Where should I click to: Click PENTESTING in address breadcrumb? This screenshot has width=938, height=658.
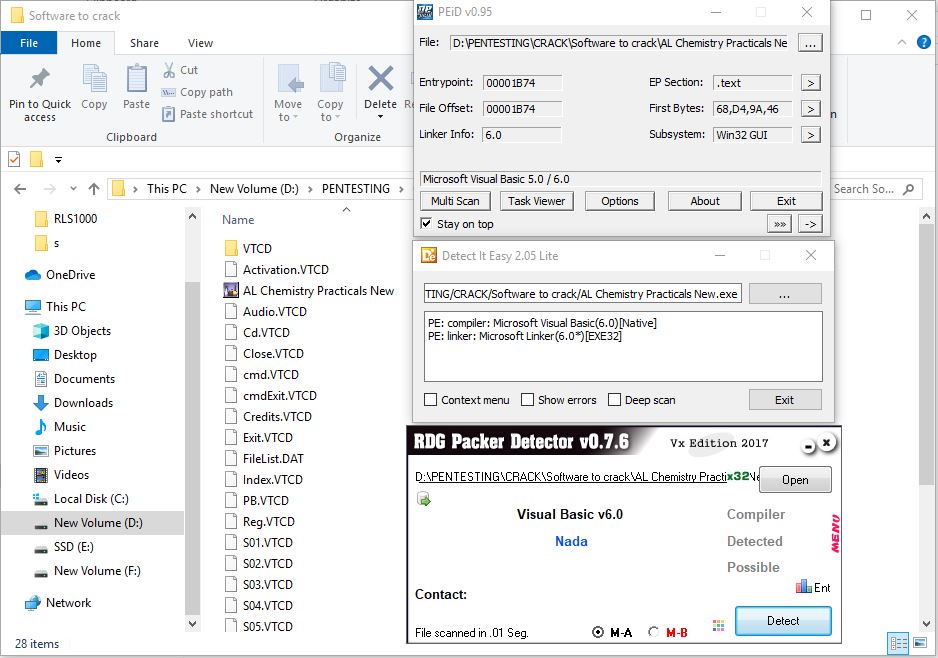click(x=355, y=189)
